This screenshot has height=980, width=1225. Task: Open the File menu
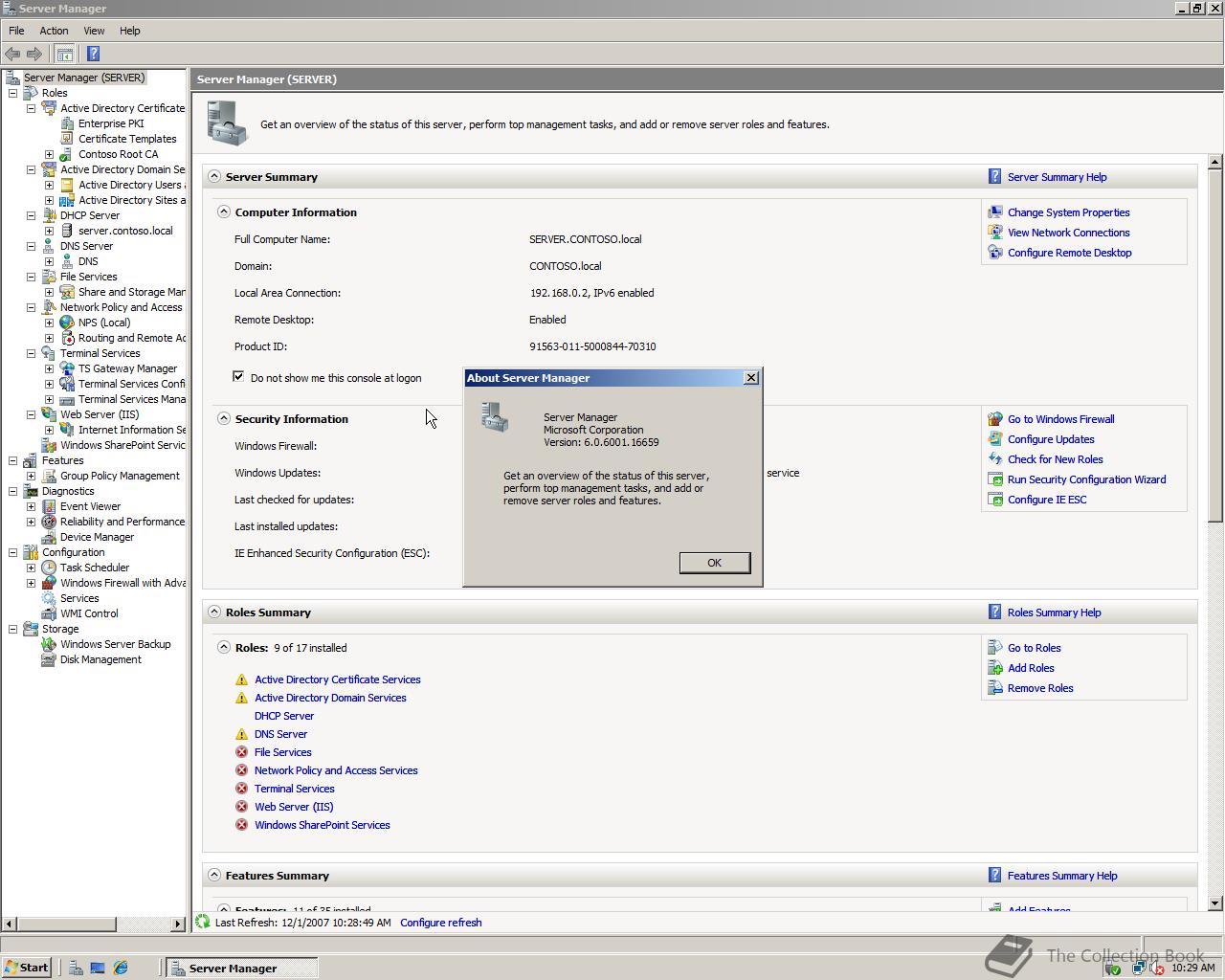click(x=16, y=31)
